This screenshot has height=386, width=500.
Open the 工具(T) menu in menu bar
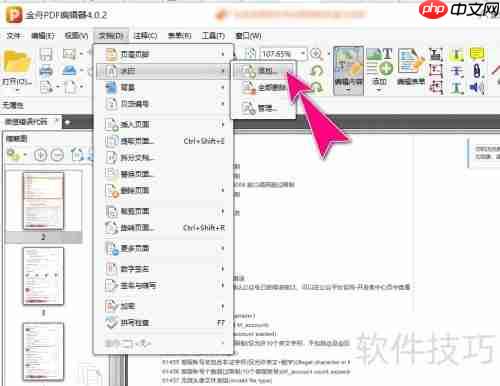click(x=213, y=36)
